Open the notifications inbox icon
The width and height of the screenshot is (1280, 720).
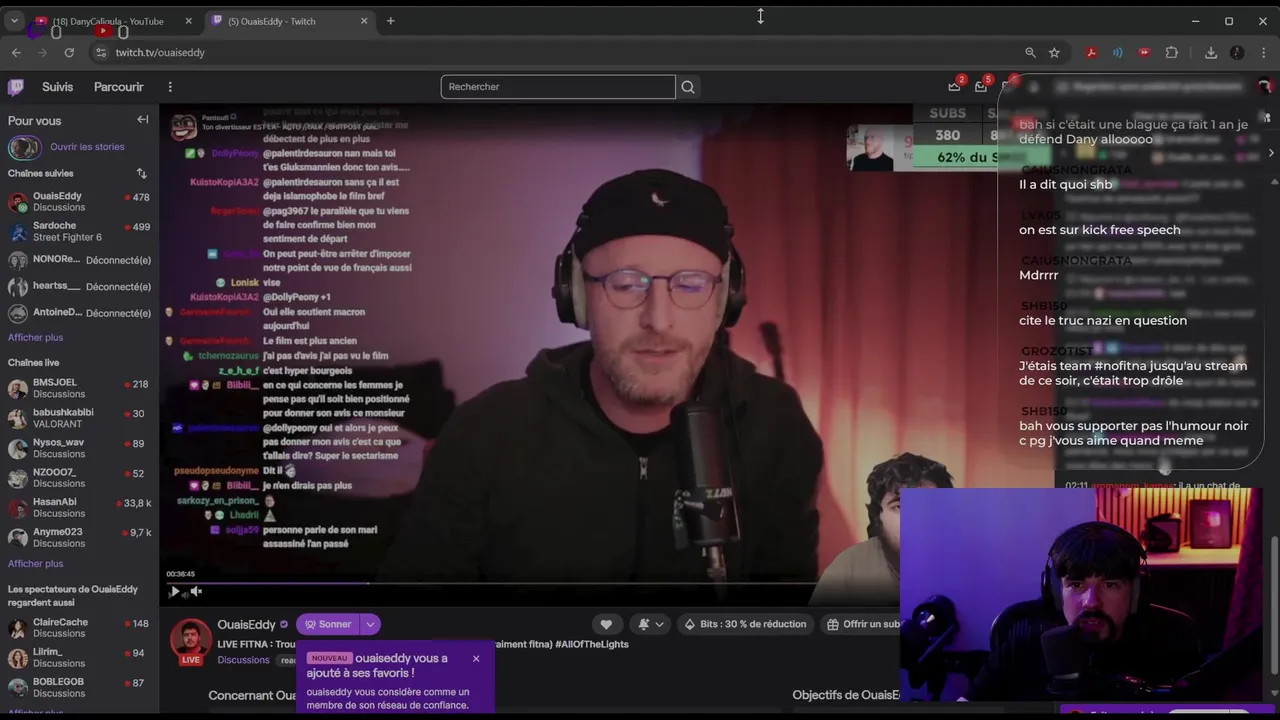coord(981,86)
